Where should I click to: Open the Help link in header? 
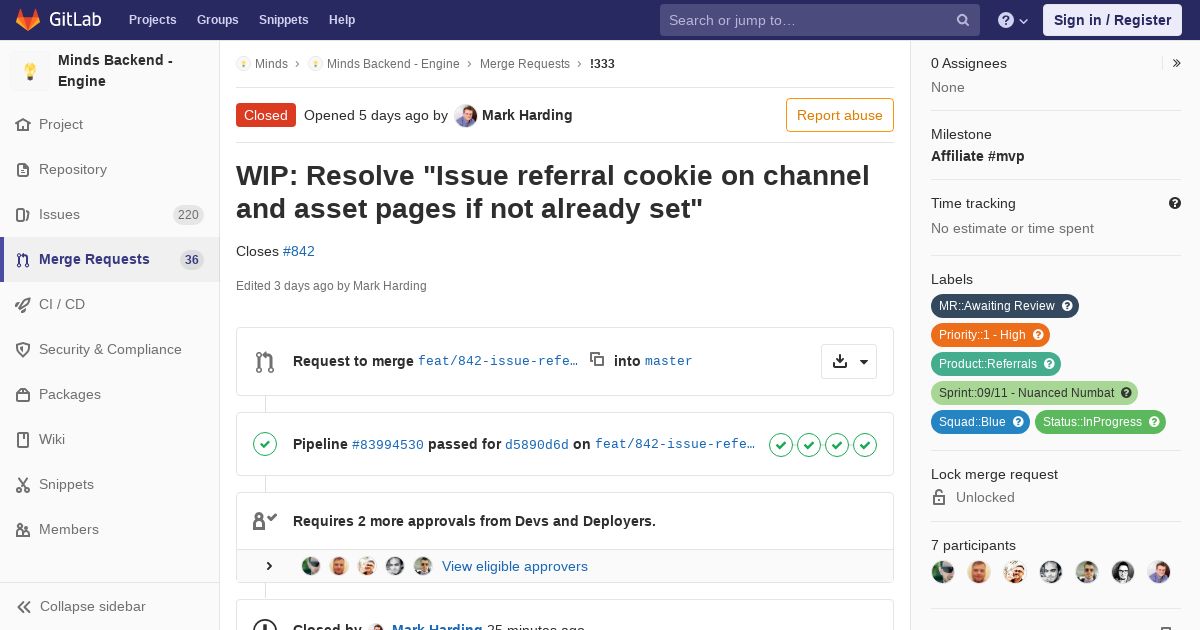tap(342, 20)
